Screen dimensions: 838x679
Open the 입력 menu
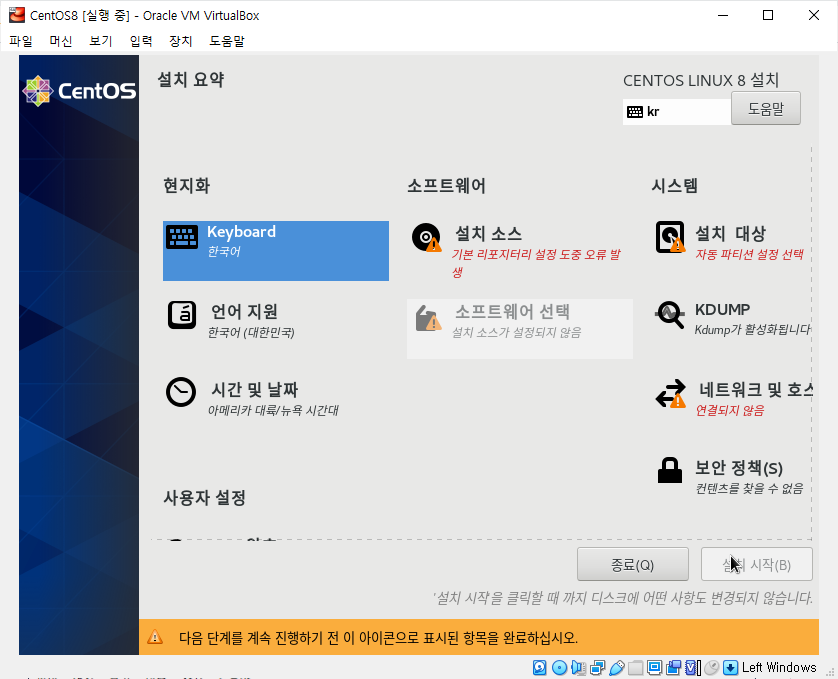click(141, 41)
